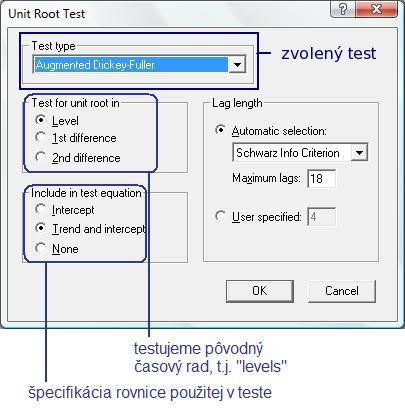Click the Maximum lags input field
The height and width of the screenshot is (410, 405).
(x=321, y=178)
